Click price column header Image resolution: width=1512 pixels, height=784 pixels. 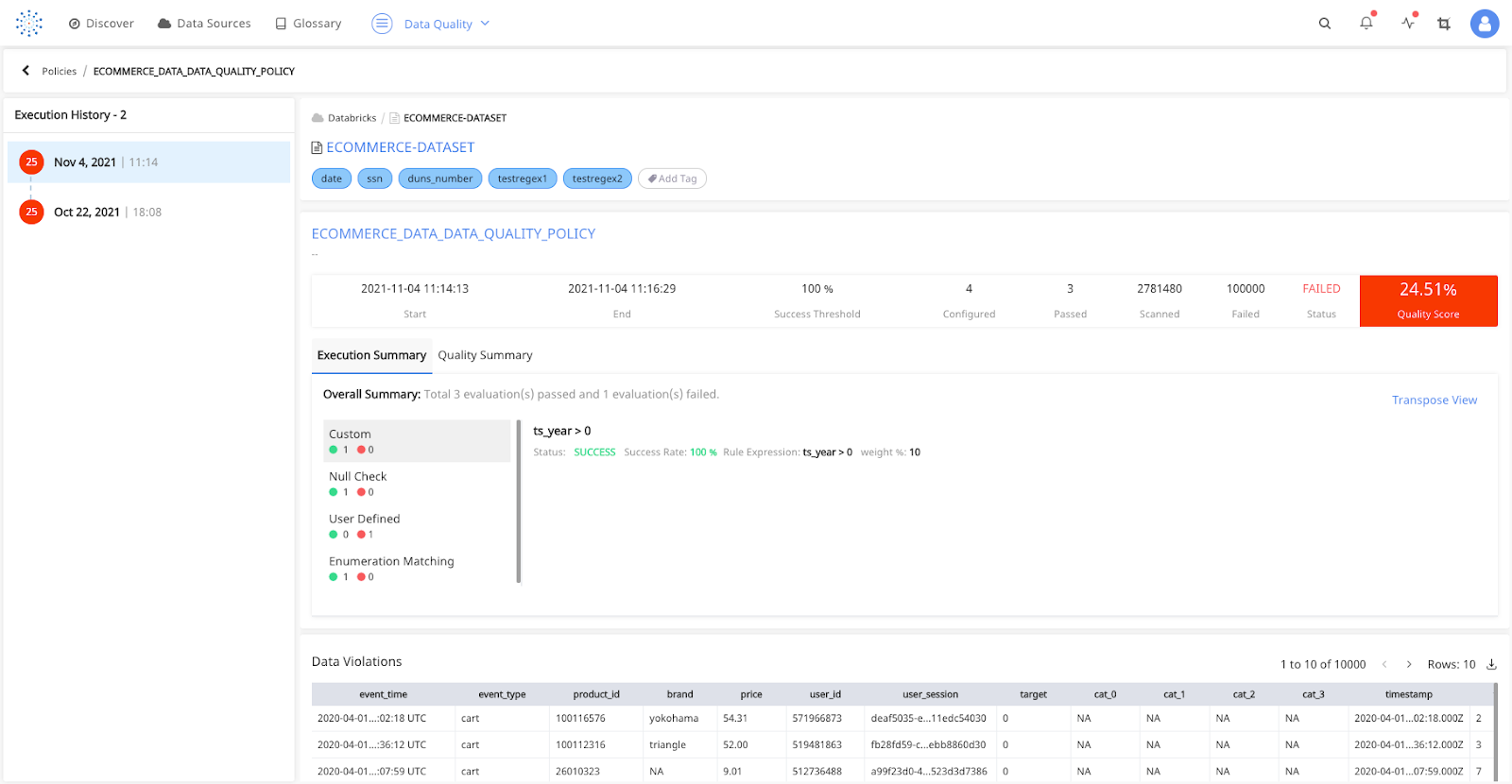pos(751,694)
